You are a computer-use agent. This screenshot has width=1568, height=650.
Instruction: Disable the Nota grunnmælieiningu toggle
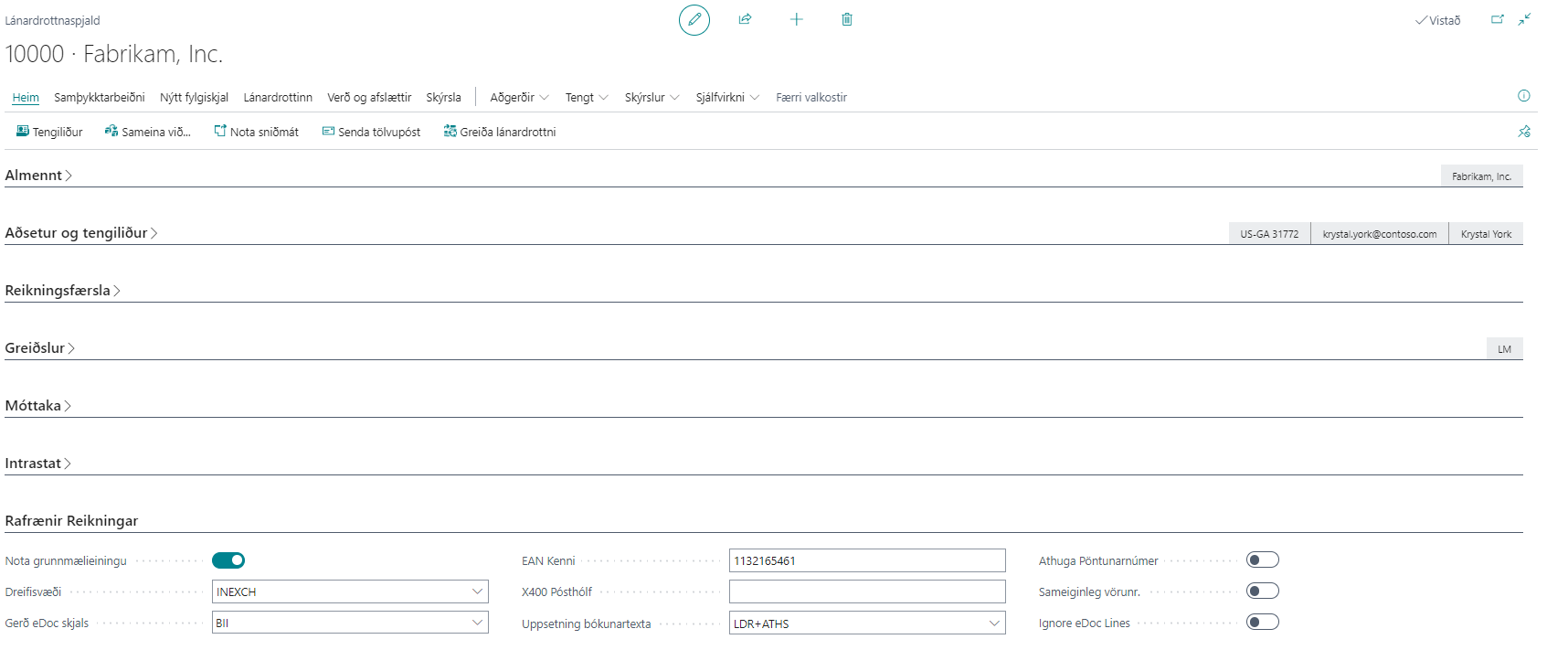228,560
